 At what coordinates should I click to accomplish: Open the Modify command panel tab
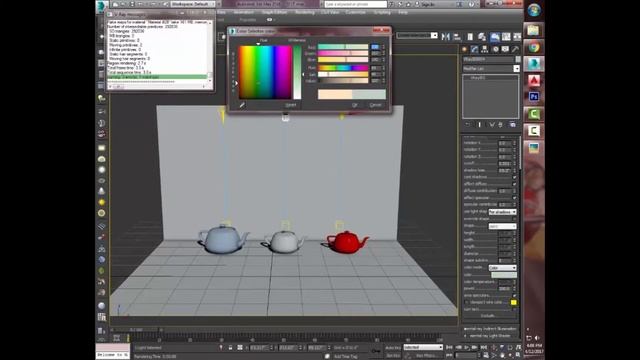pos(474,49)
